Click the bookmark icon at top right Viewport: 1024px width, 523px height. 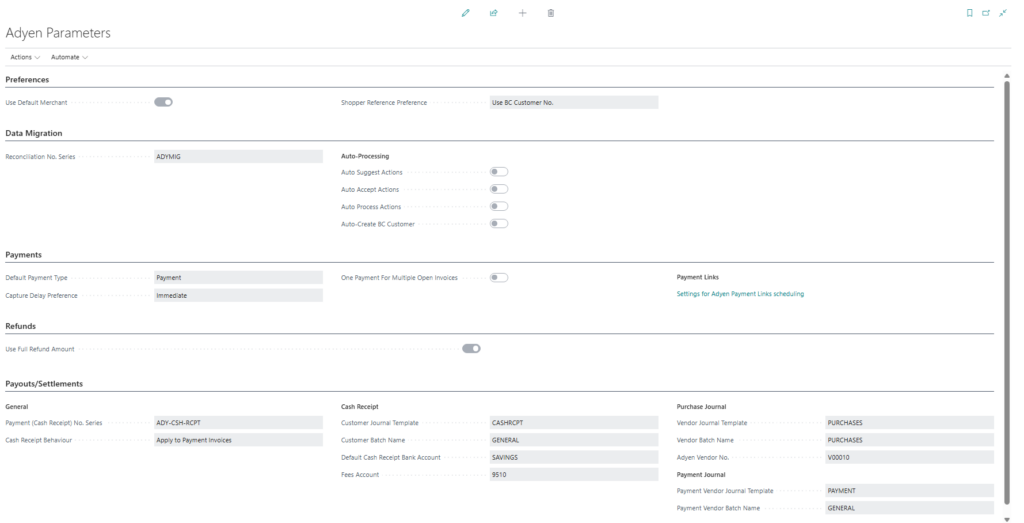click(969, 13)
